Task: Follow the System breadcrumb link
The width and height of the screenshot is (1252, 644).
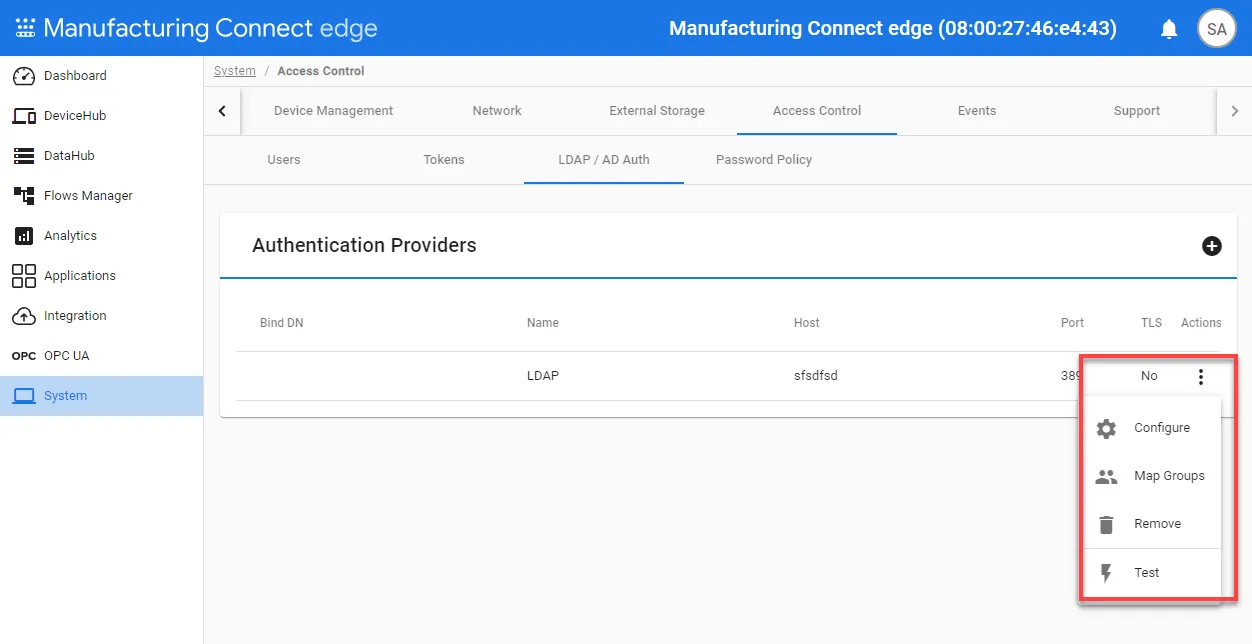Action: 235,71
